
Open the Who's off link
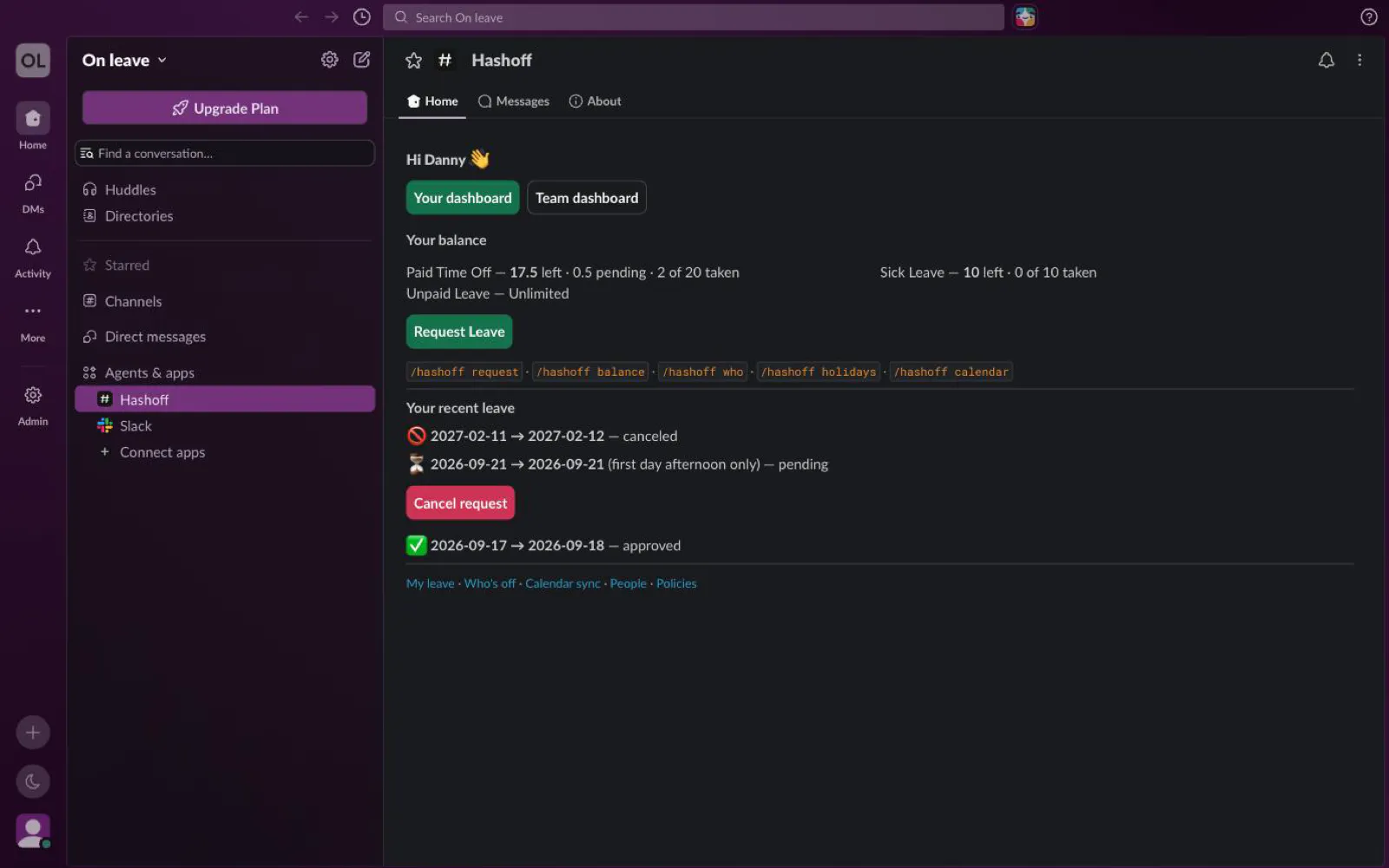tap(490, 583)
